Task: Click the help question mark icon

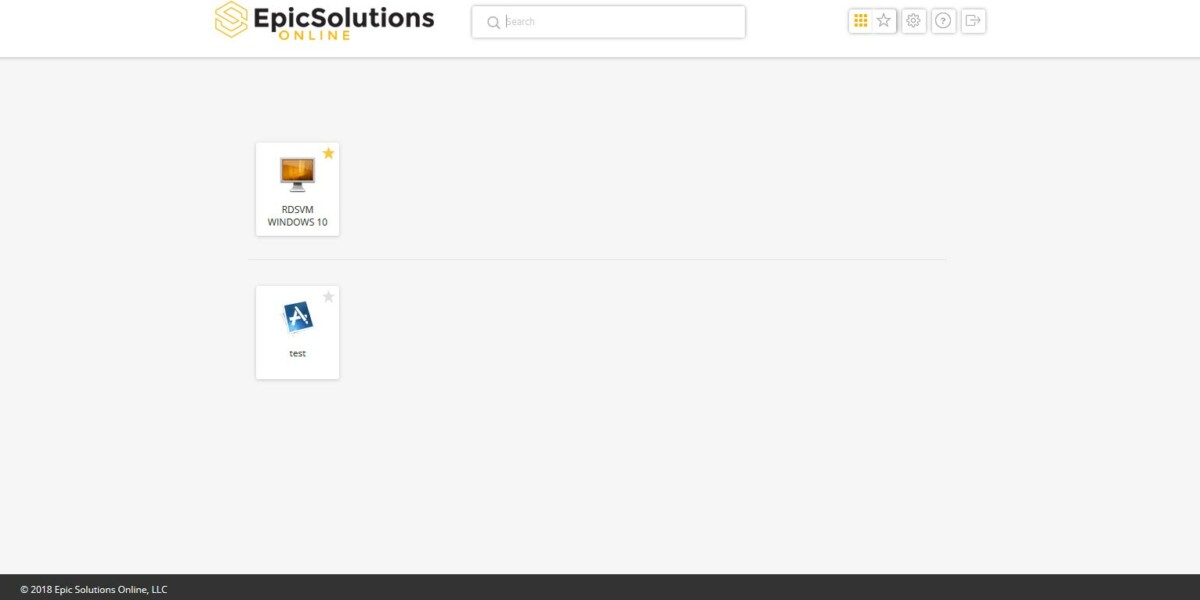Action: click(943, 20)
